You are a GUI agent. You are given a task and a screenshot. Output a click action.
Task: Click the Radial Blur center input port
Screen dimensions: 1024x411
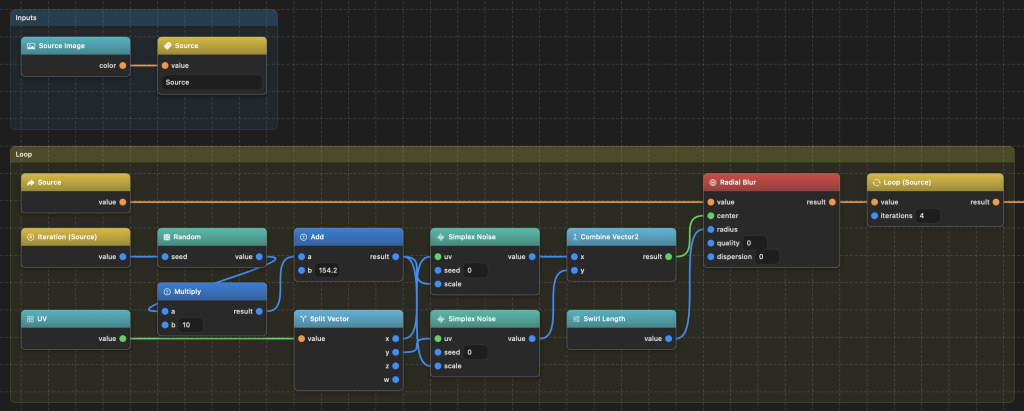click(x=711, y=216)
